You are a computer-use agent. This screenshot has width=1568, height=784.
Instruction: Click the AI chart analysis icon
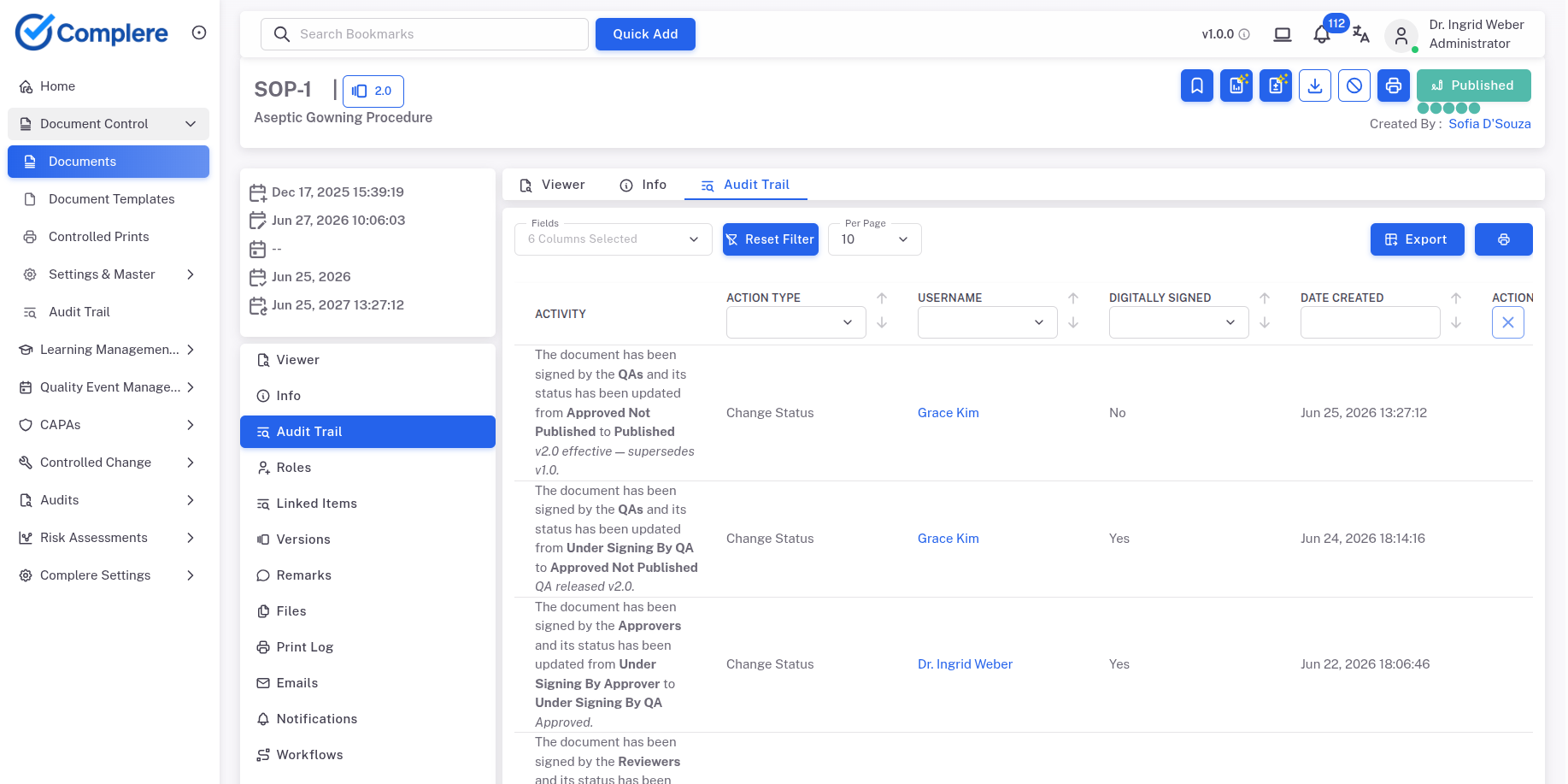pyautogui.click(x=1236, y=85)
